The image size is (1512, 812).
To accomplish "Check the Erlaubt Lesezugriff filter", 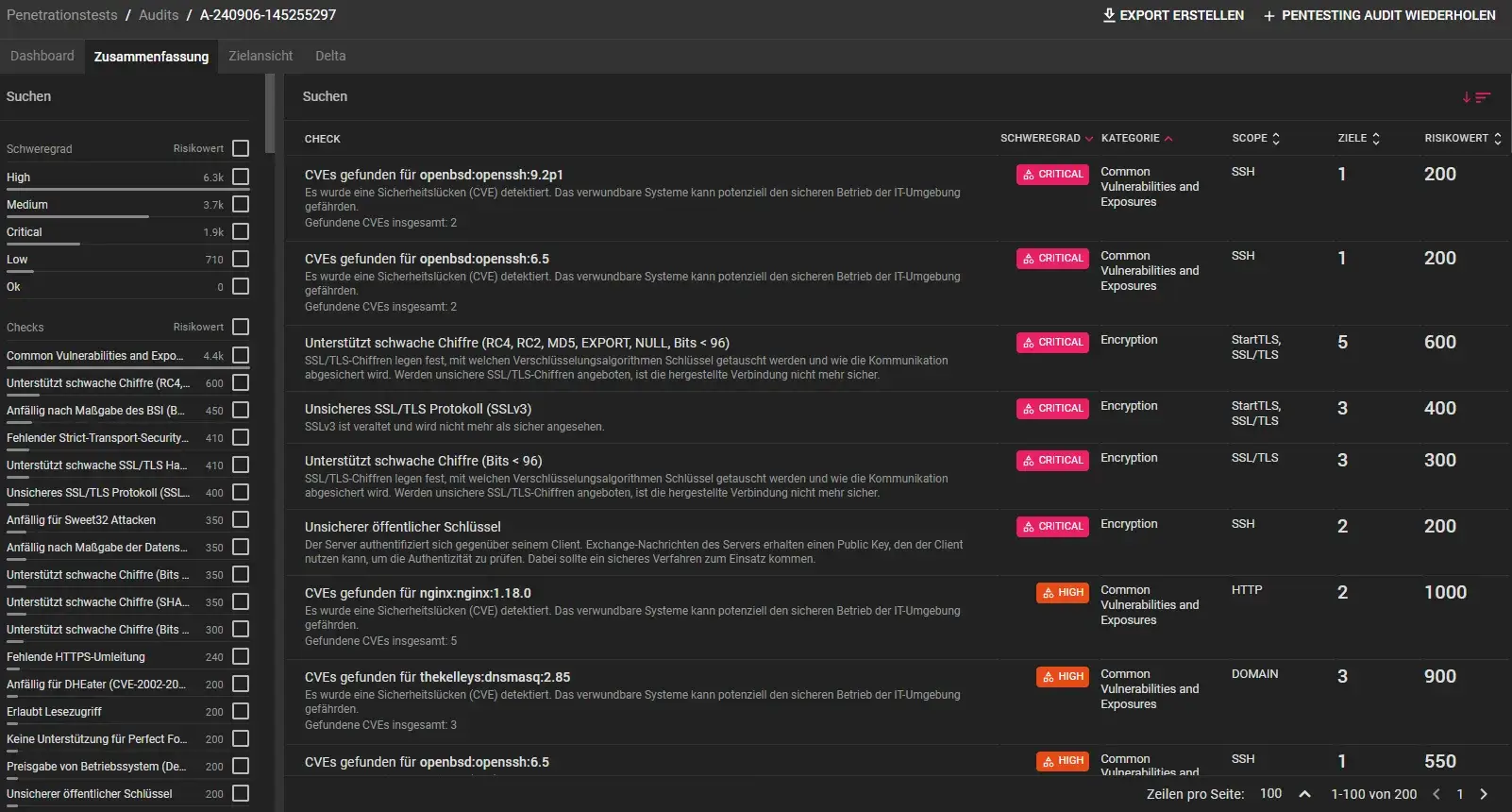I will coord(241,711).
